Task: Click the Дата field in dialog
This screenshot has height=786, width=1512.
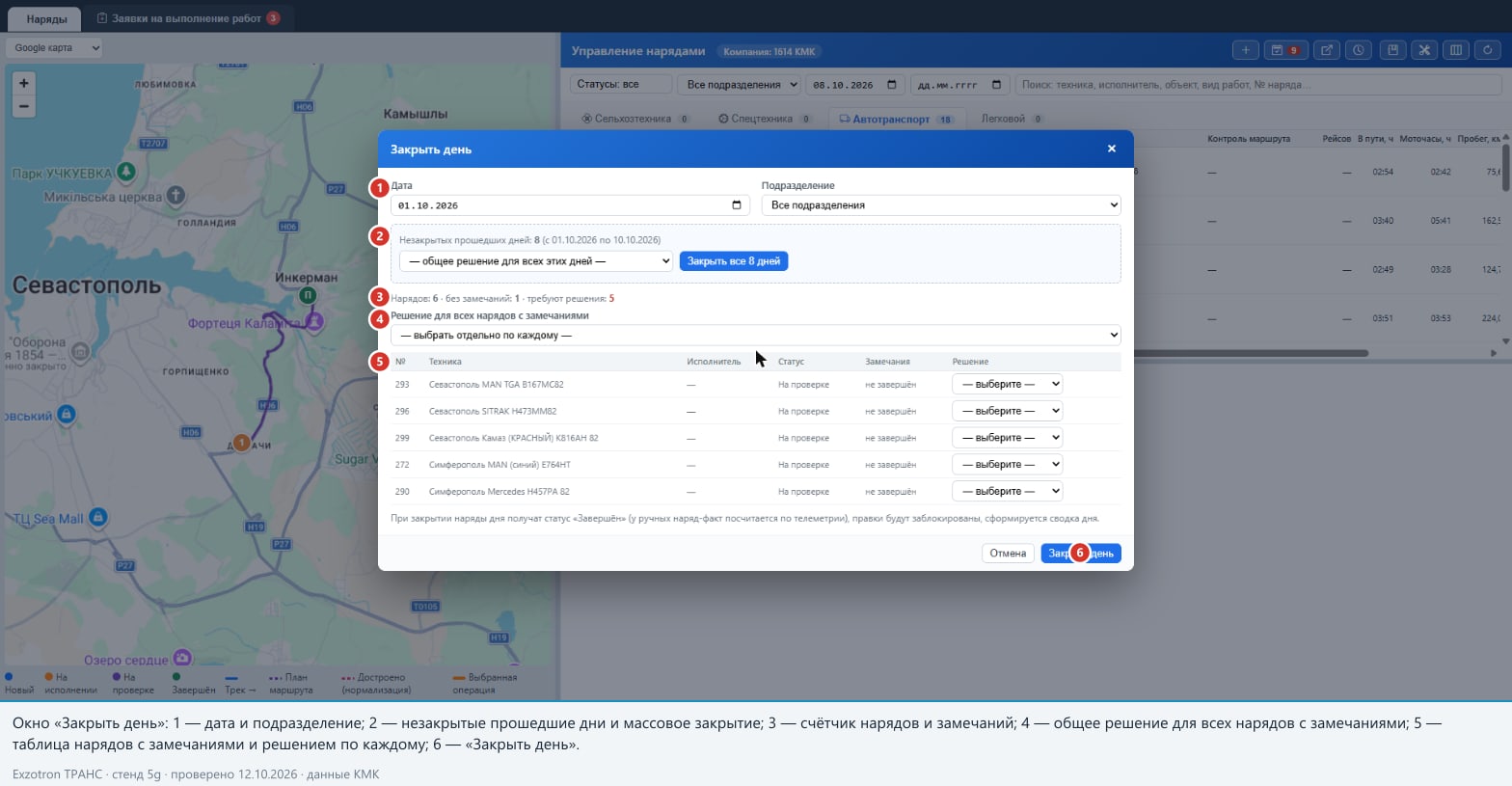Action: click(570, 204)
